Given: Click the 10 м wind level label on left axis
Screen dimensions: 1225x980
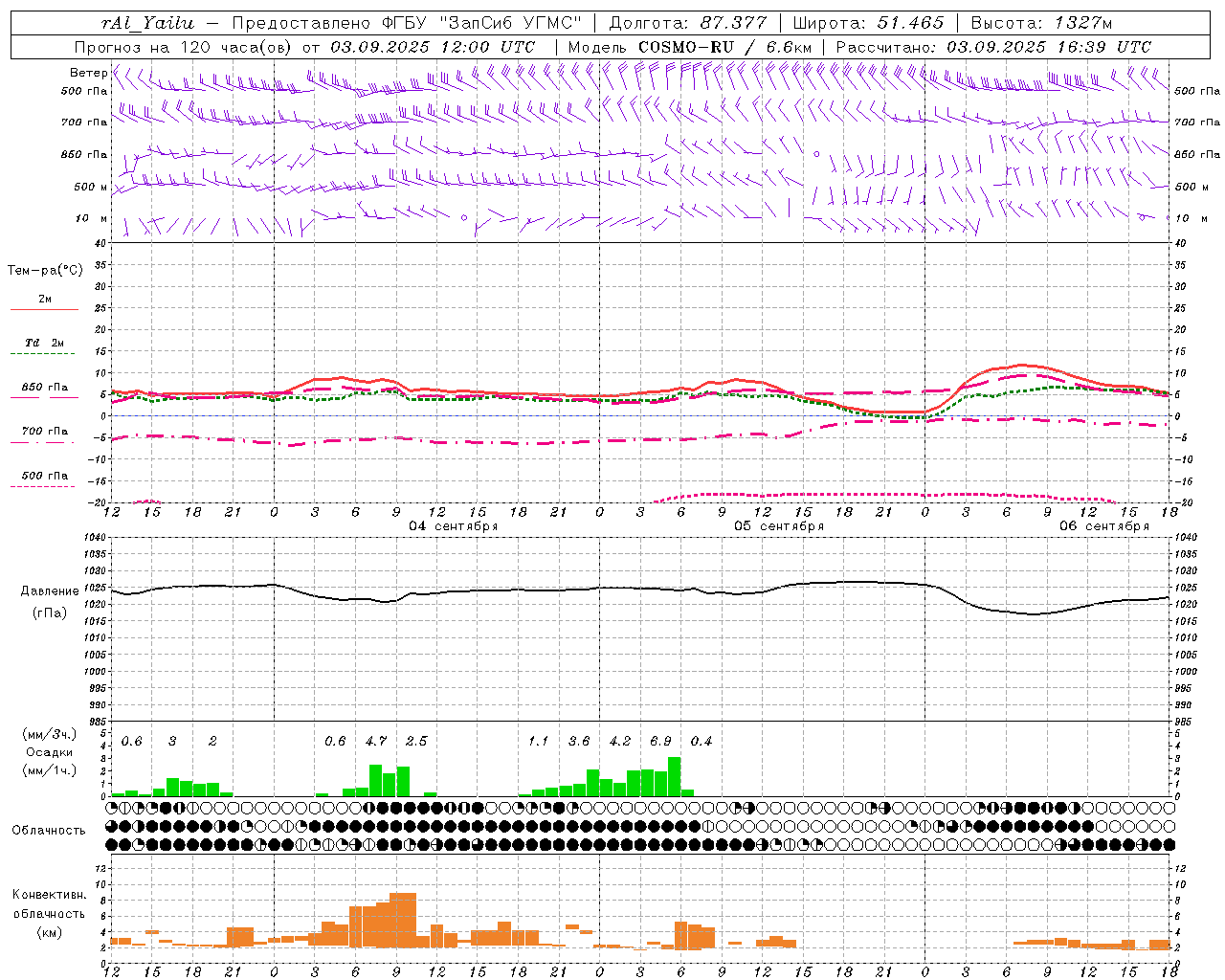Looking at the screenshot, I should click(x=91, y=218).
